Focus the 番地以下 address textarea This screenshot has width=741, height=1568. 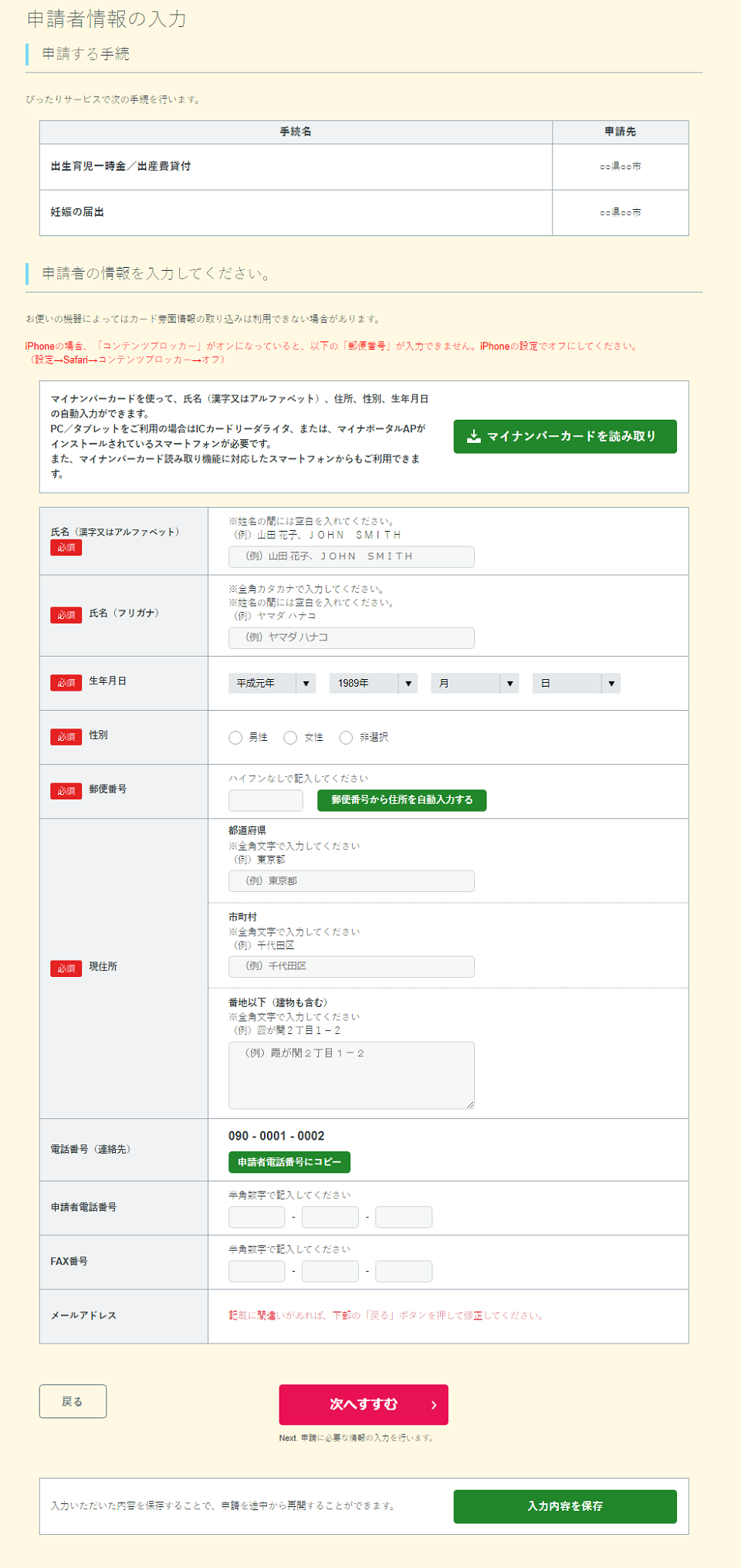pos(351,1075)
